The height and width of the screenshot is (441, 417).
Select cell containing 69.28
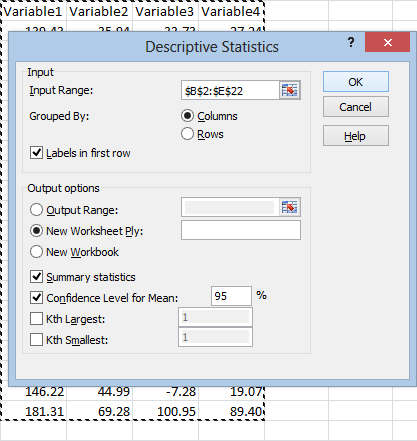coord(99,411)
